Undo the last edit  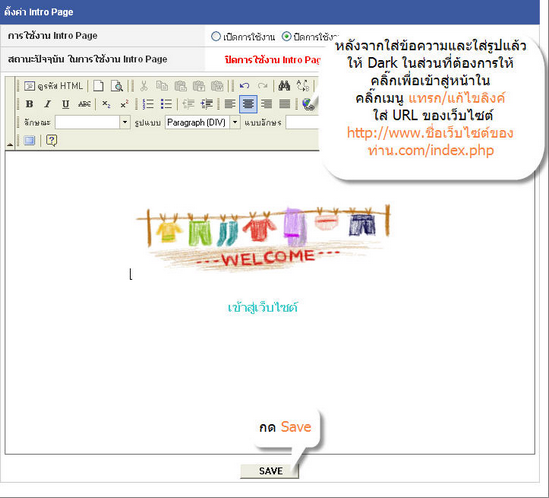[x=244, y=86]
